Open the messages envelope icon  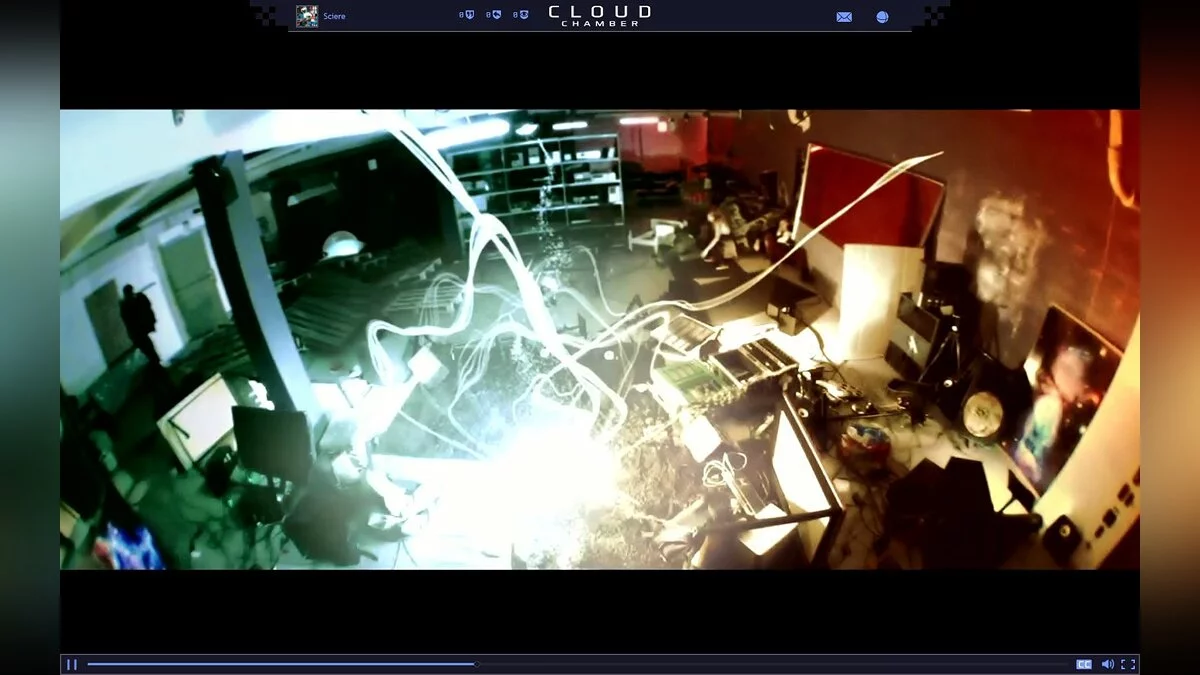click(844, 17)
